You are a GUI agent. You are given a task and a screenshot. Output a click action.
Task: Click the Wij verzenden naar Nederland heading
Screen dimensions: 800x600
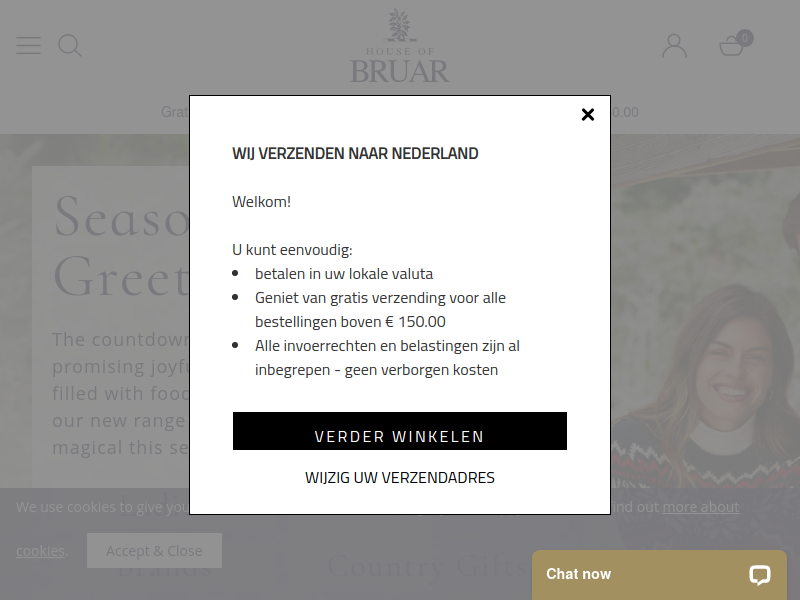(x=355, y=154)
